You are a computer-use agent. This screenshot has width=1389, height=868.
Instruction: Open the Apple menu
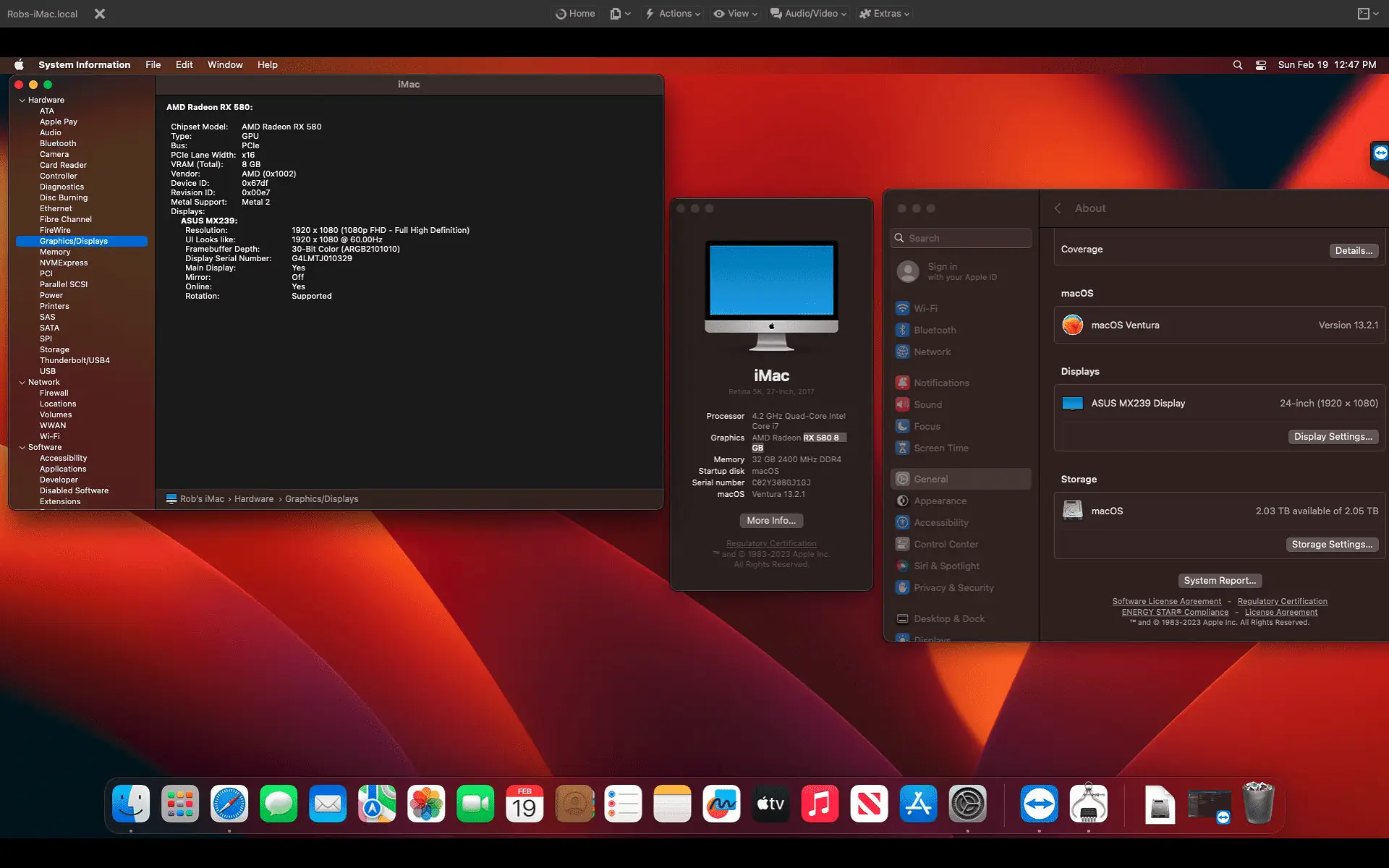(x=19, y=65)
